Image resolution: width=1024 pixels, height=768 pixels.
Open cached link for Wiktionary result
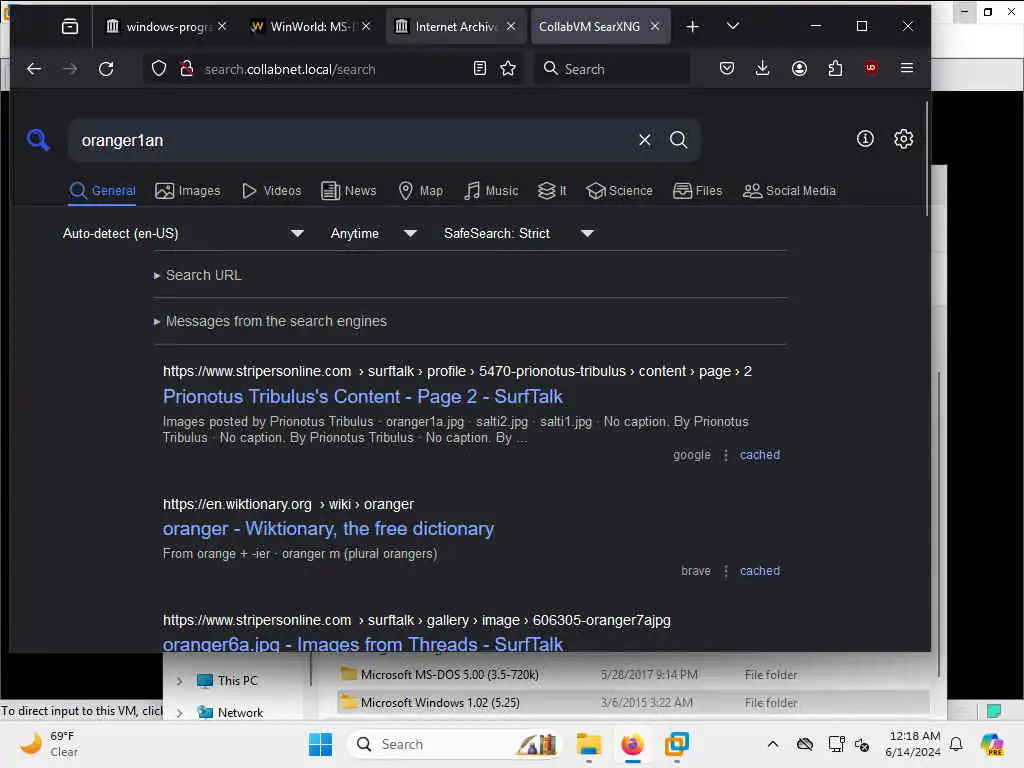(x=760, y=571)
